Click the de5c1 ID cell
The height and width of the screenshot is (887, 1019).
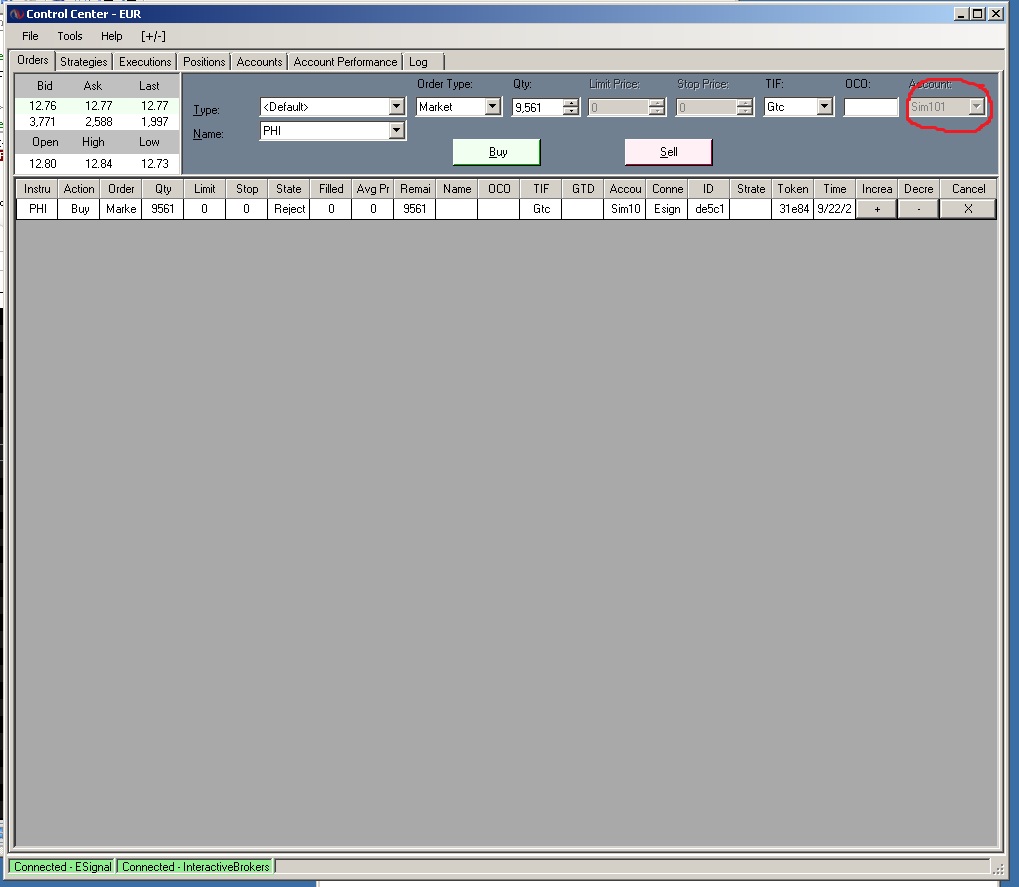(x=708, y=209)
